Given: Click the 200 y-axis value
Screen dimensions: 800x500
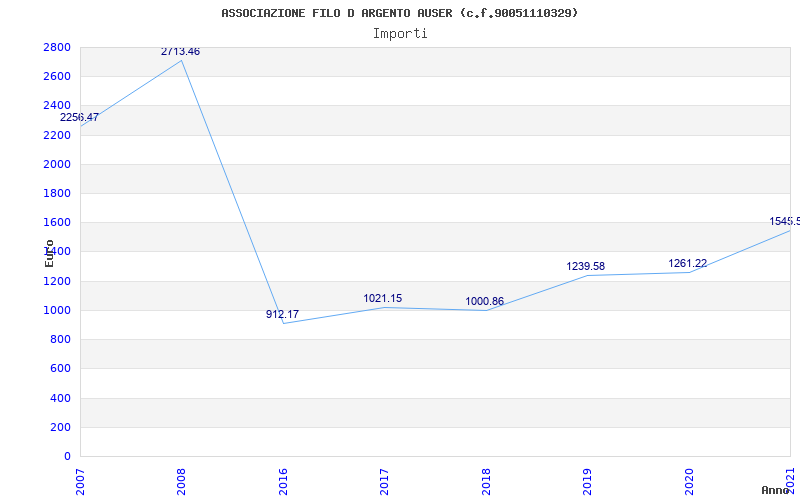Looking at the screenshot, I should click(x=63, y=427).
